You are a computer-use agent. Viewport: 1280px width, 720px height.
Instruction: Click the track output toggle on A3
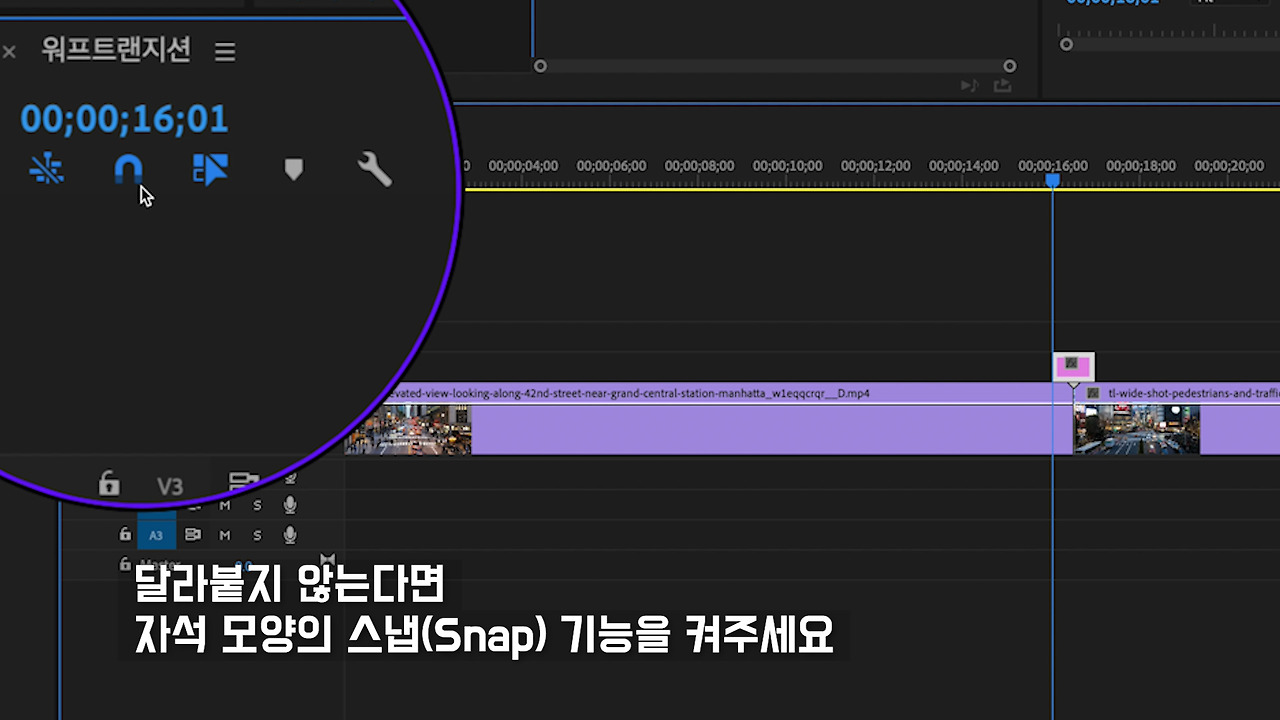point(192,535)
